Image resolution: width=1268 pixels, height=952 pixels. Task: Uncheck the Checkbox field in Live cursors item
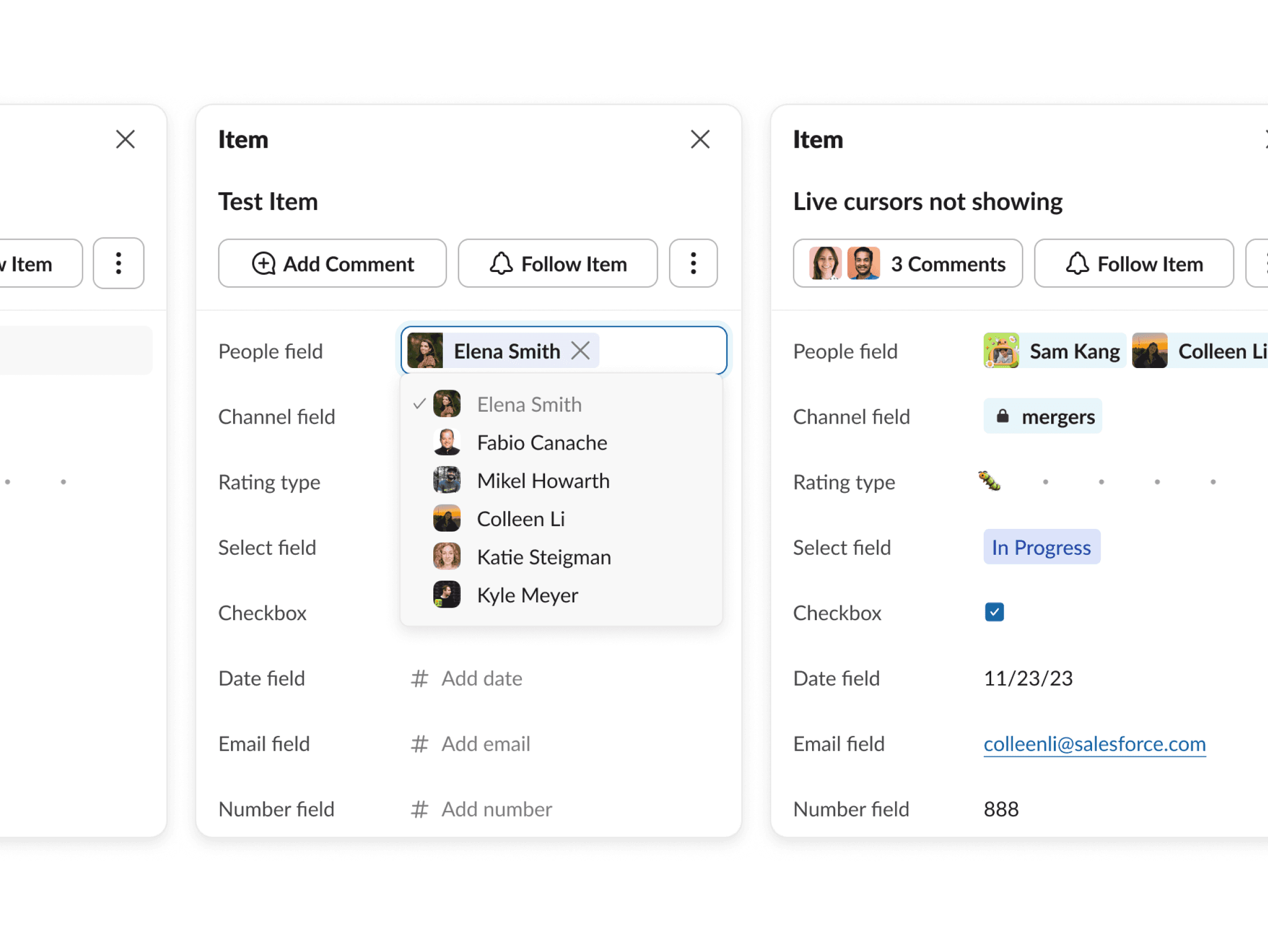pos(994,612)
